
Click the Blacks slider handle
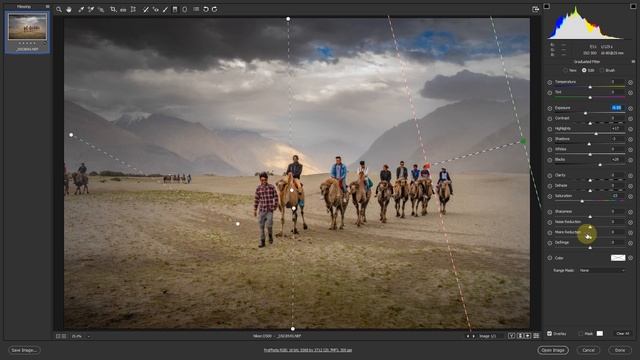600,164
